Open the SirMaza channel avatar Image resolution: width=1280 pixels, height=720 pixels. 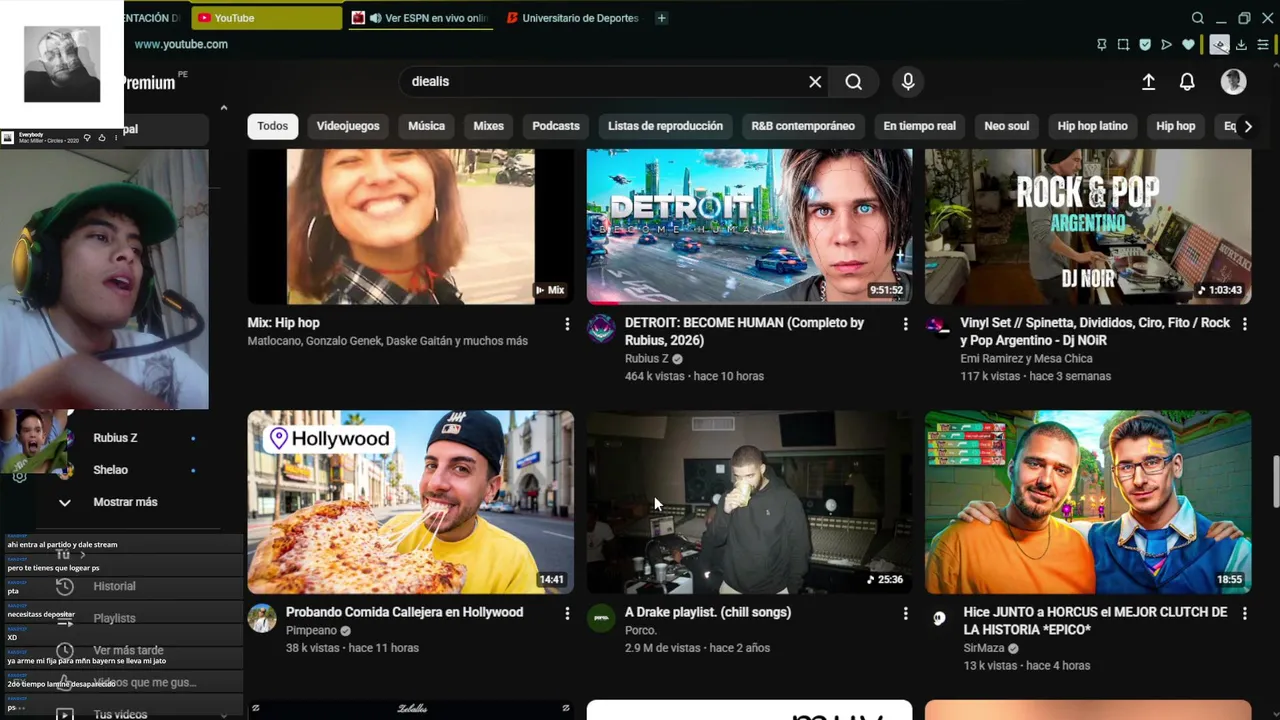(939, 618)
